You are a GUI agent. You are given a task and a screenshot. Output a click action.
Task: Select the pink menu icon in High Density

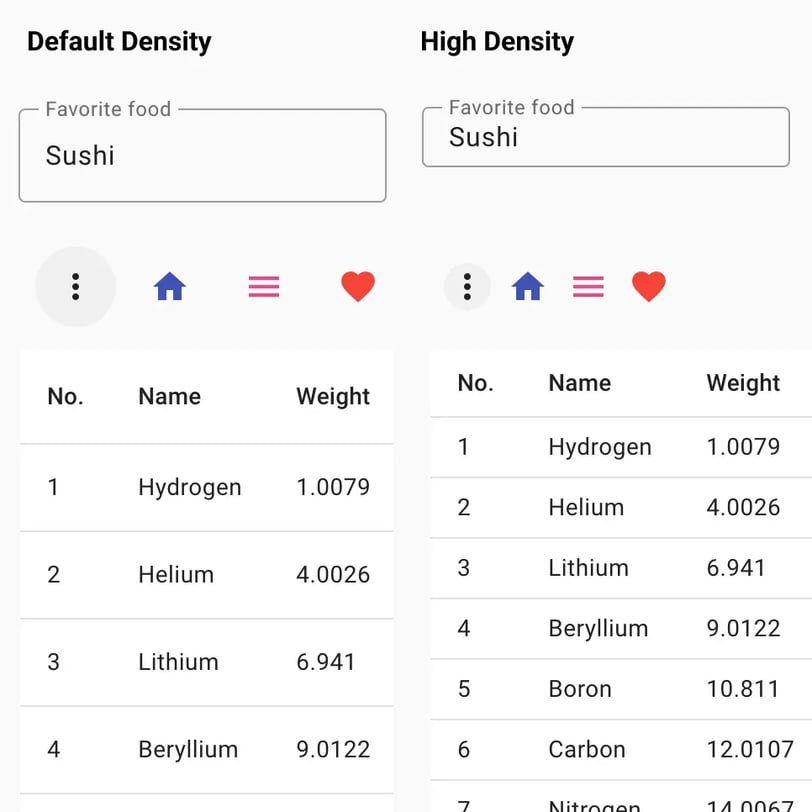coord(588,286)
